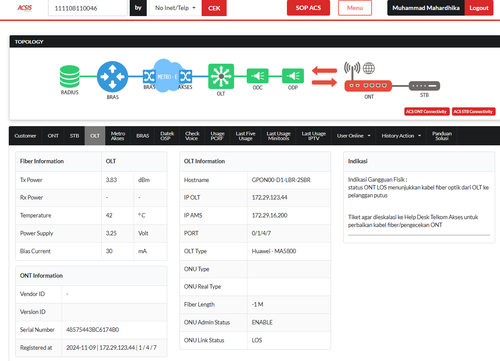Click the red bidirectional arrows icon
500x361 pixels.
tap(324, 76)
